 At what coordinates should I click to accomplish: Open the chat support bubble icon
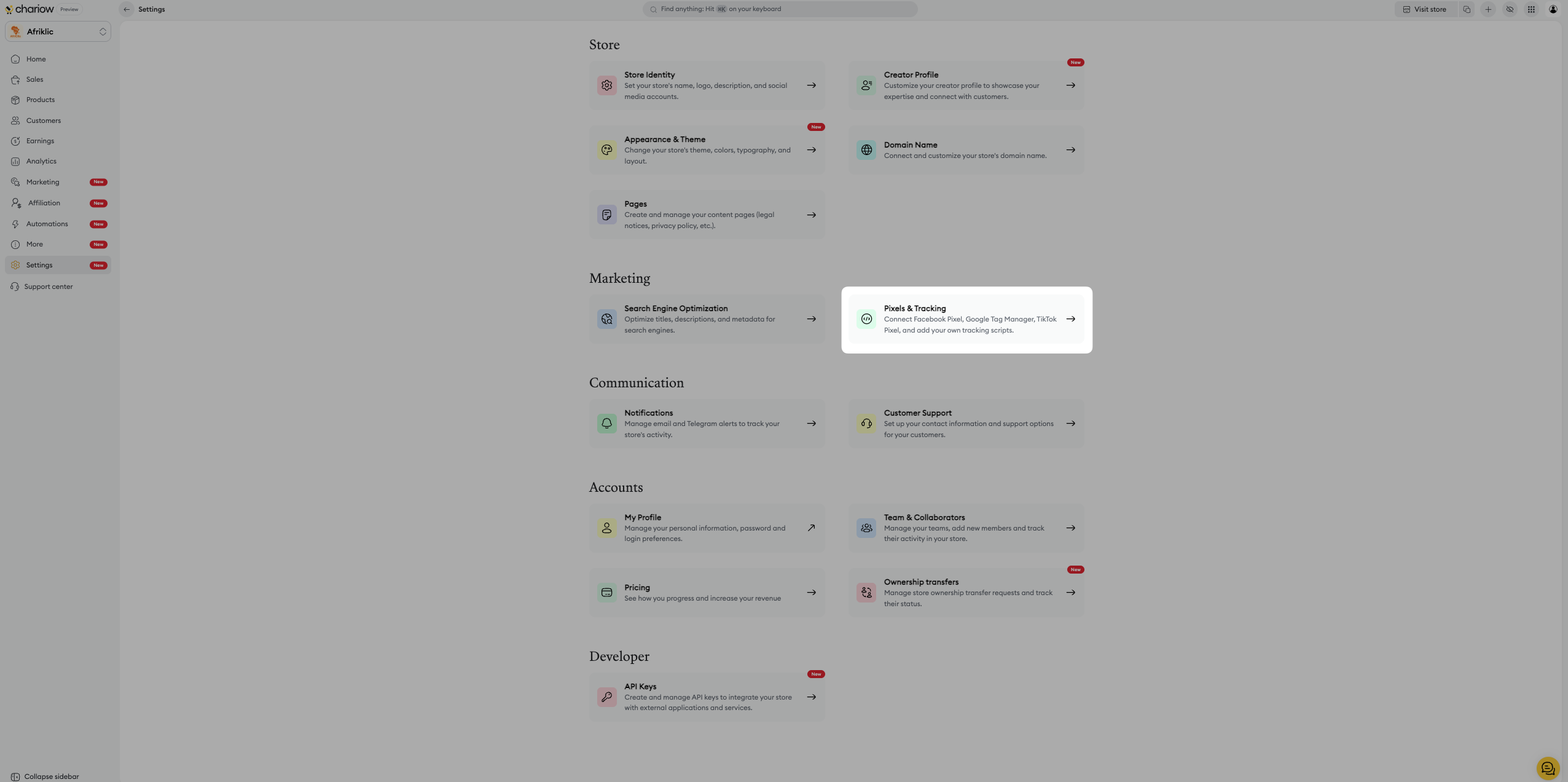[1547, 768]
